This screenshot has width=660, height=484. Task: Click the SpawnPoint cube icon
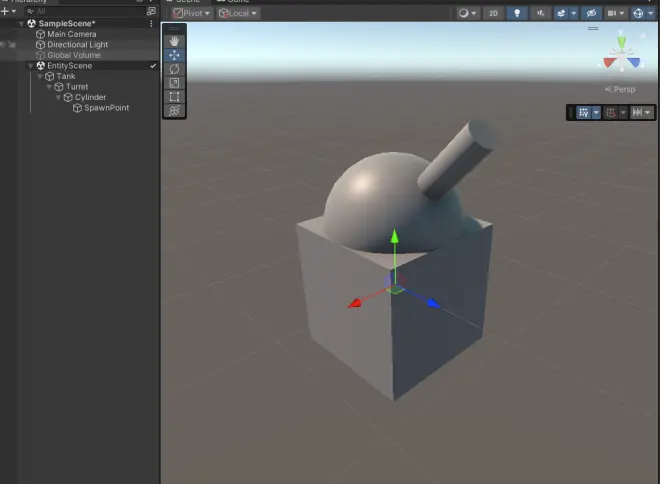point(77,108)
